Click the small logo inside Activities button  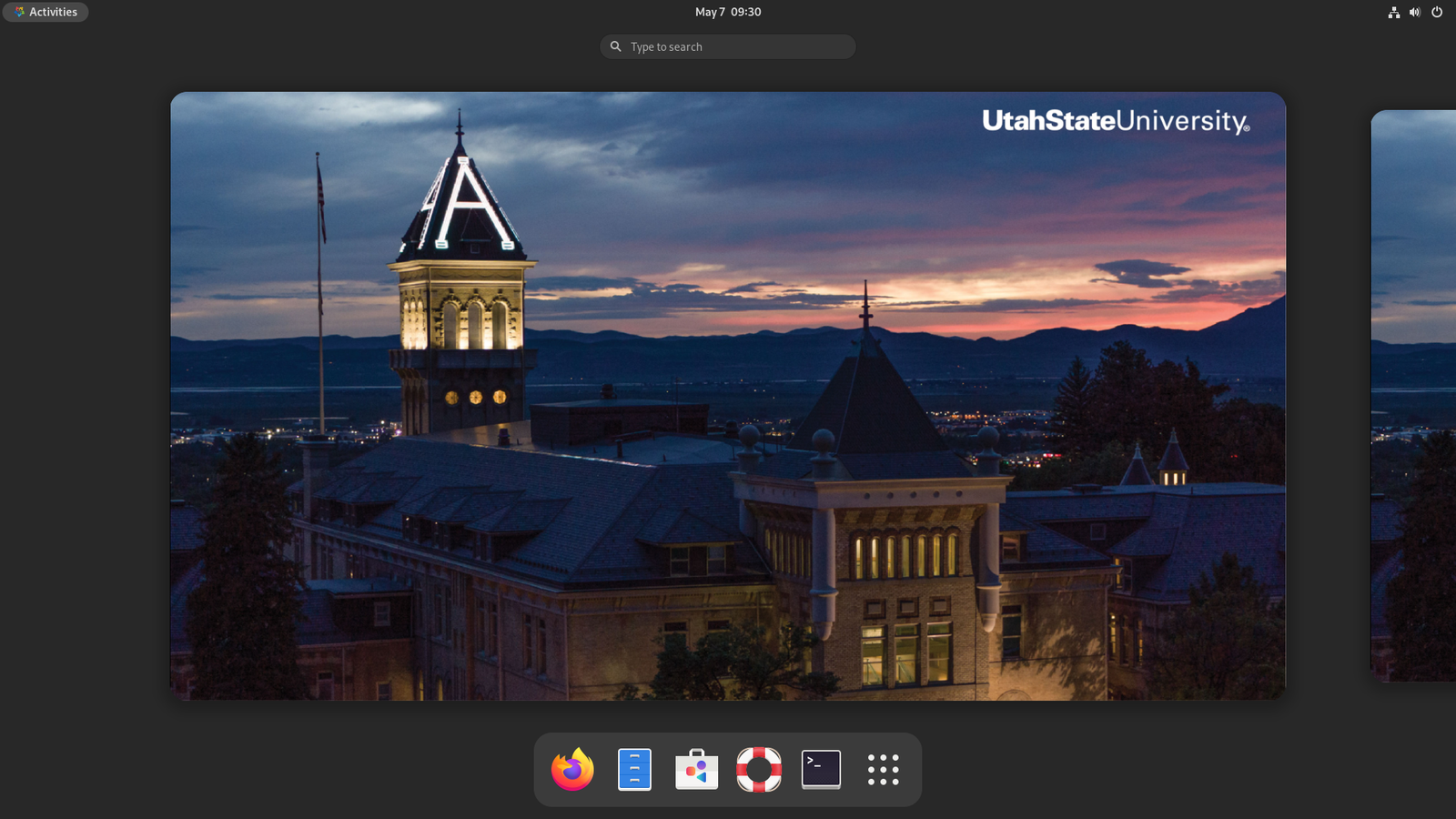[19, 12]
